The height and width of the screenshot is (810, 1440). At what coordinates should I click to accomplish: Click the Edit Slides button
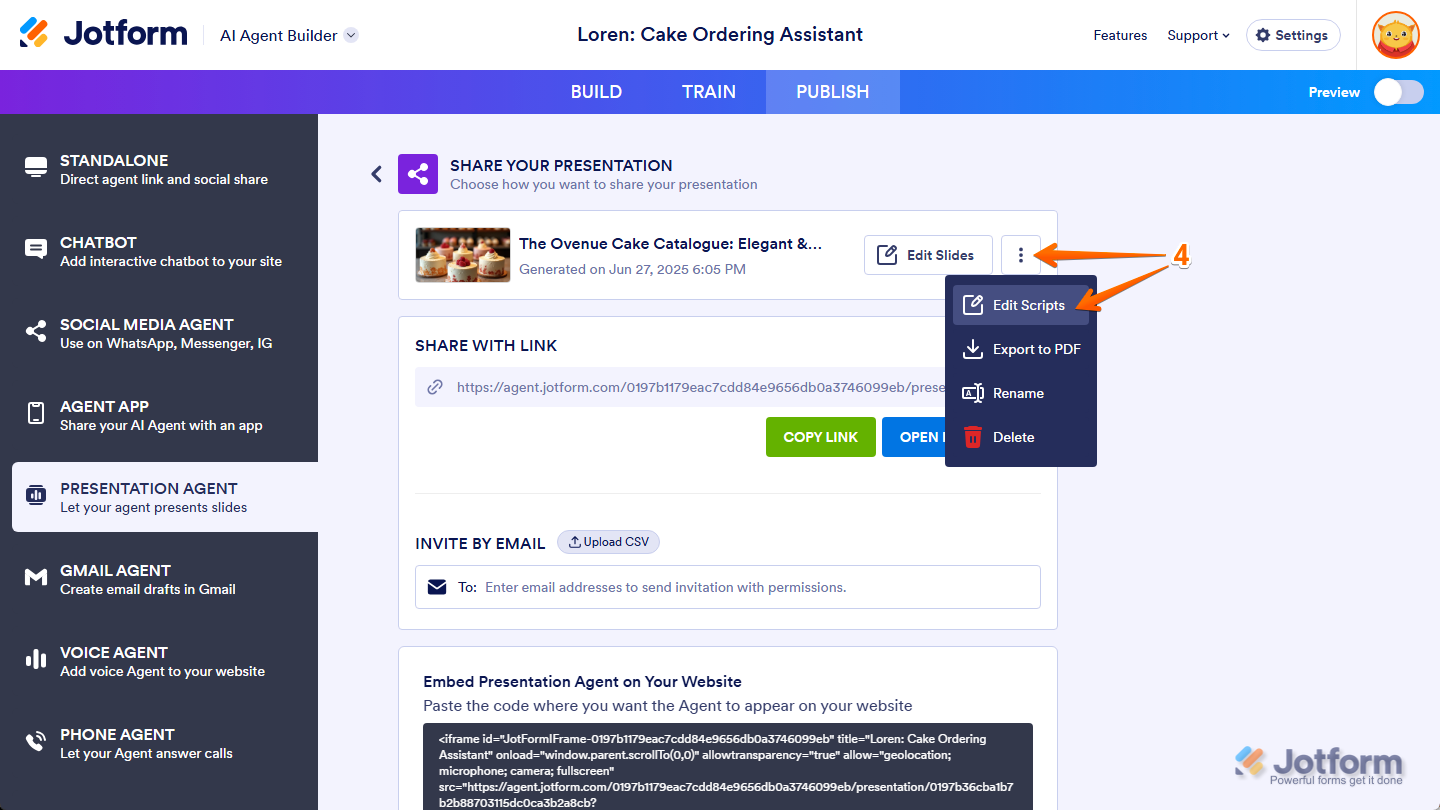928,255
